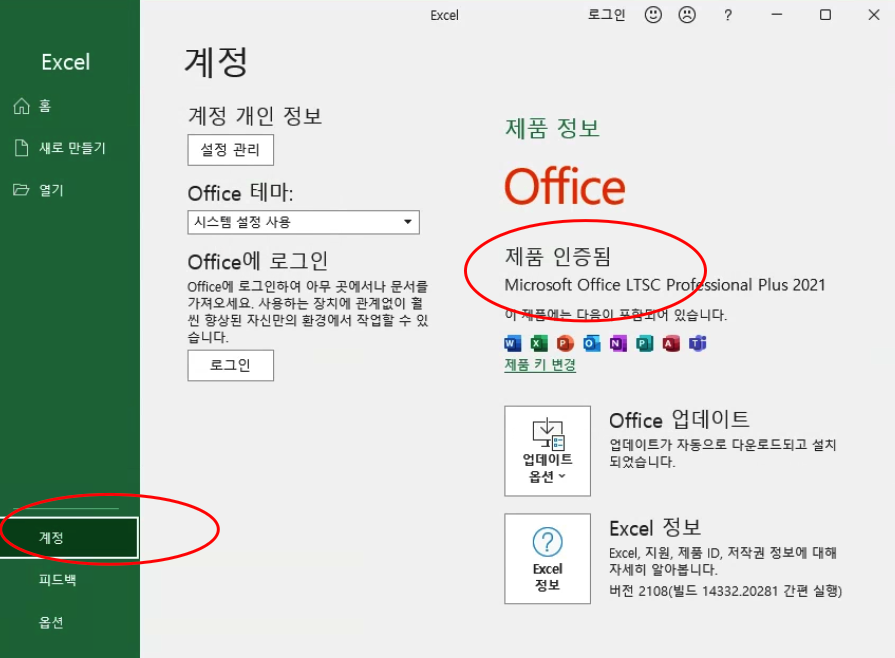Maximize the Excel window

(825, 15)
